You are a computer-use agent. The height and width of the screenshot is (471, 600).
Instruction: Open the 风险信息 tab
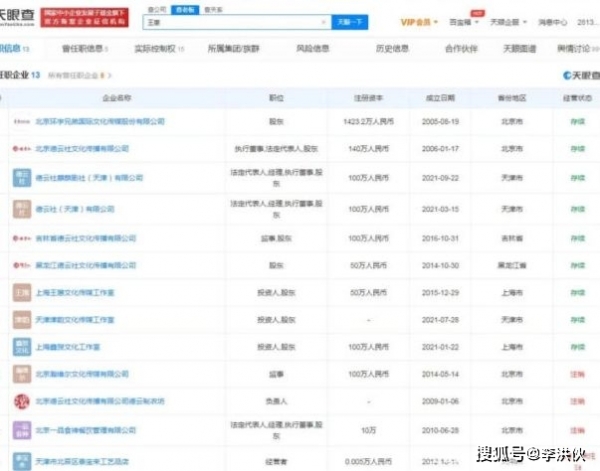pyautogui.click(x=313, y=49)
